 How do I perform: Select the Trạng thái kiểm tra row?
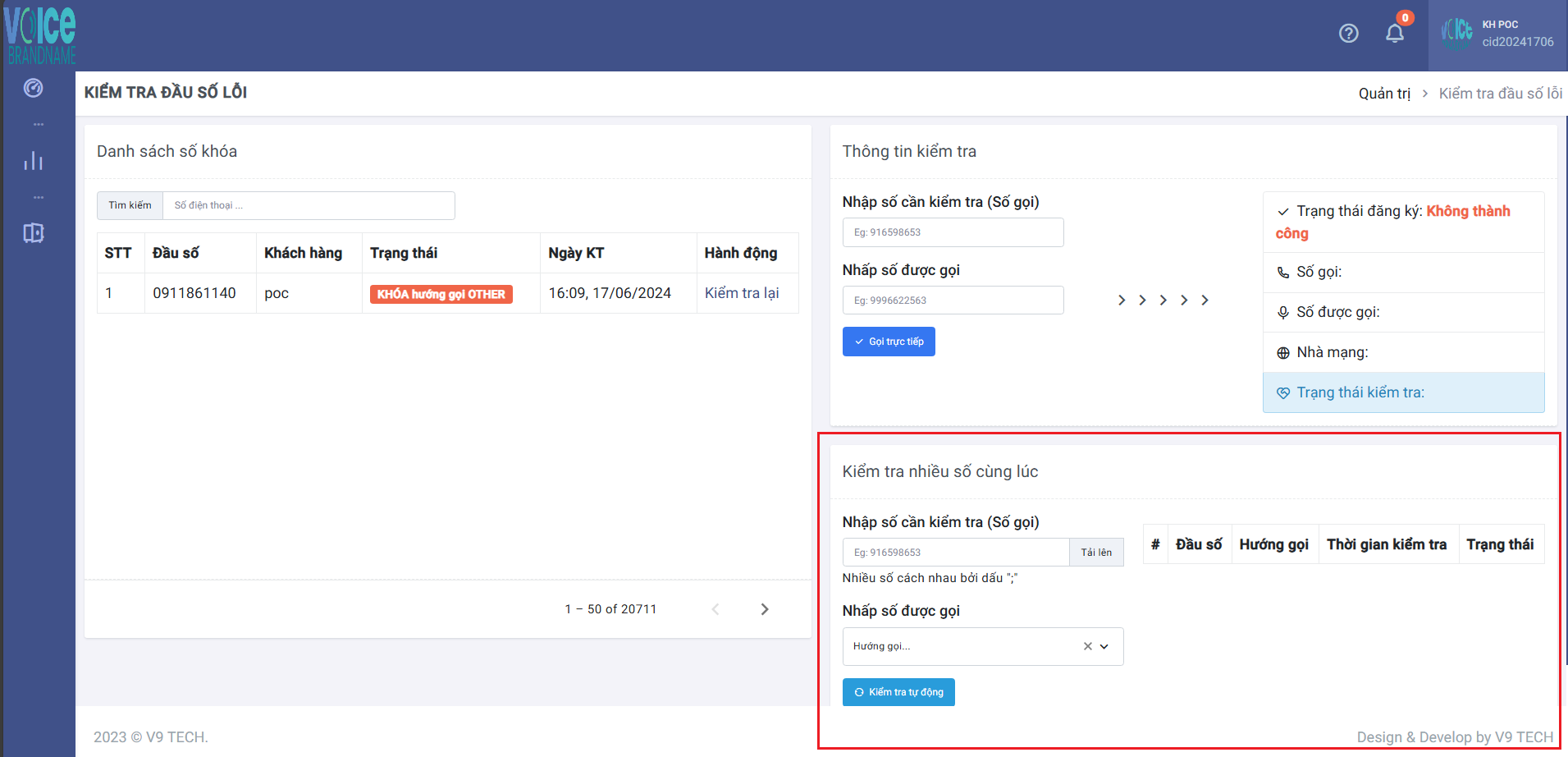[1403, 392]
